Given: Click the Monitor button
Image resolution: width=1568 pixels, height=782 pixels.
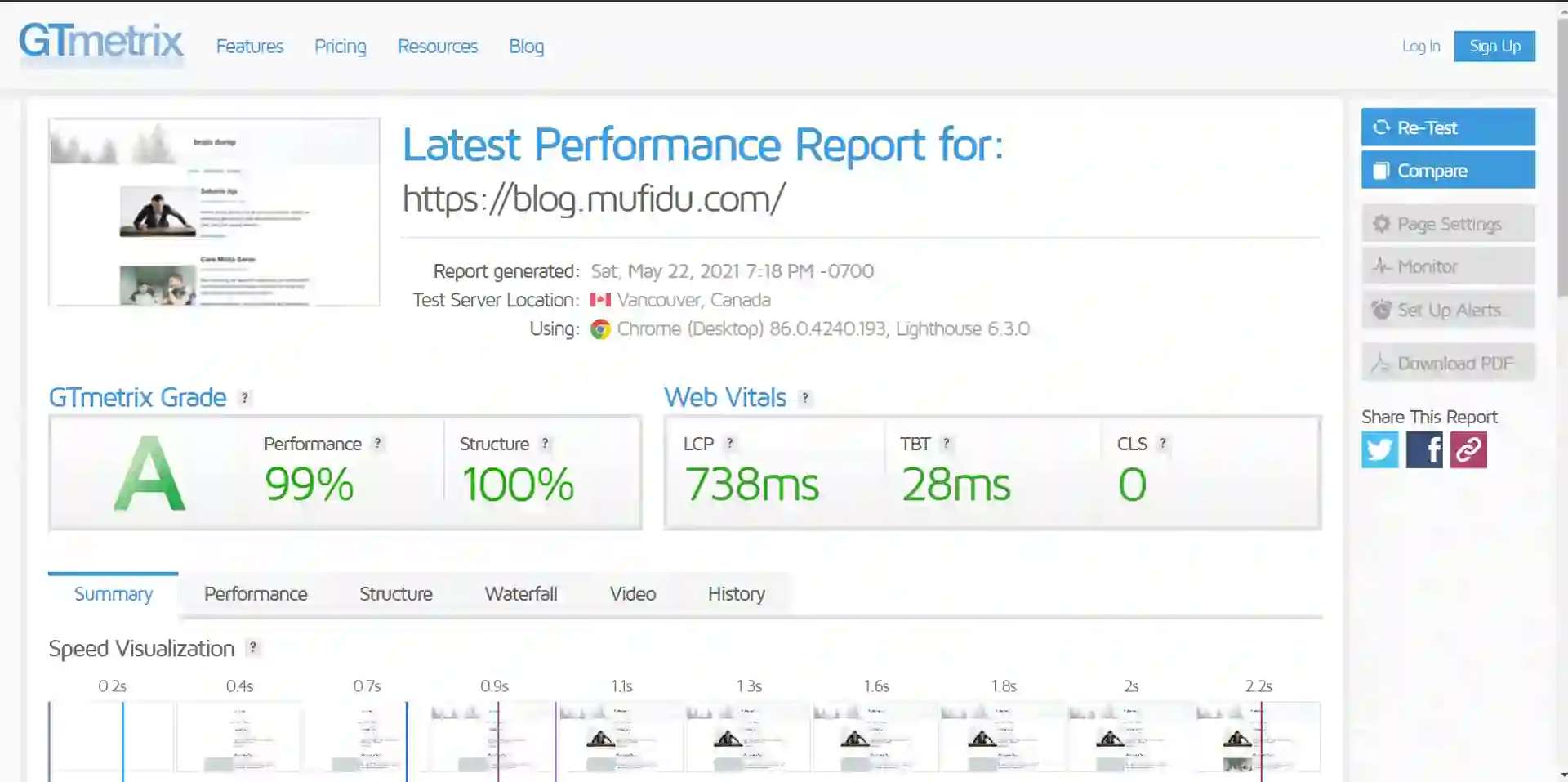Looking at the screenshot, I should pyautogui.click(x=1448, y=266).
